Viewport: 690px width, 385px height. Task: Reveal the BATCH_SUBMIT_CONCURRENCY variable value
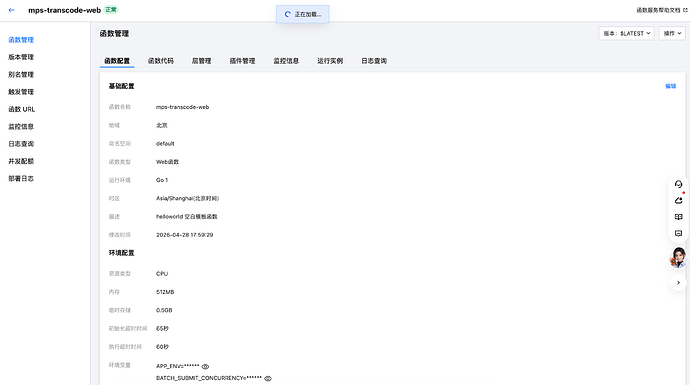point(268,378)
